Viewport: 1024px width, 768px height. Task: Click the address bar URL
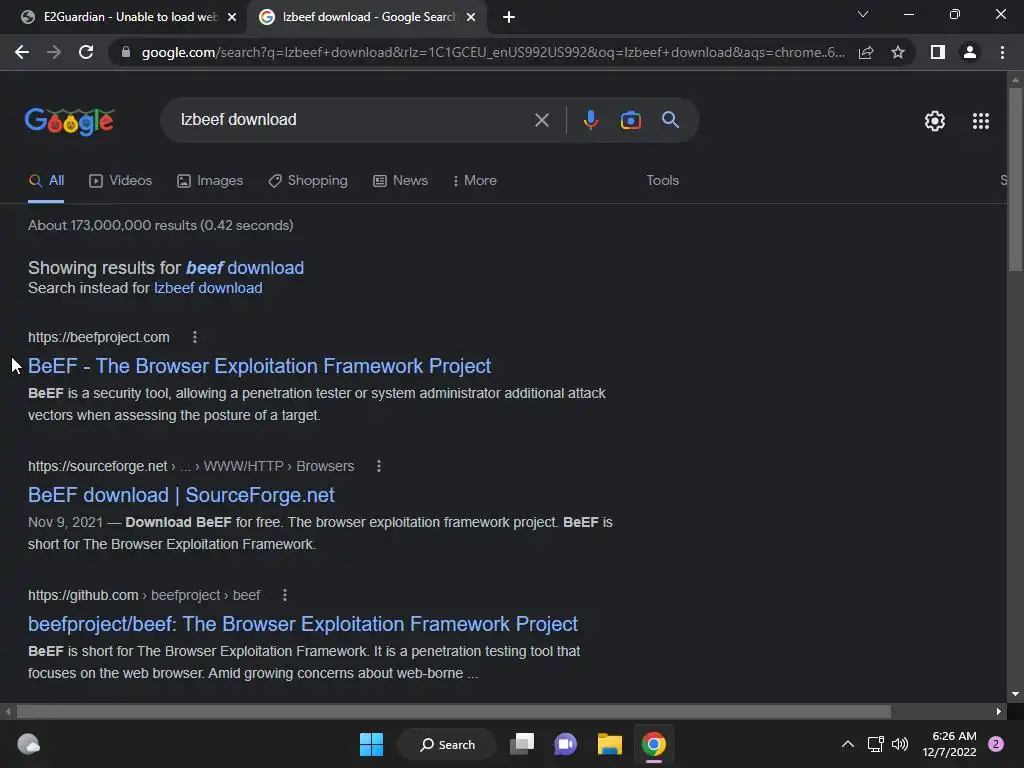[493, 52]
